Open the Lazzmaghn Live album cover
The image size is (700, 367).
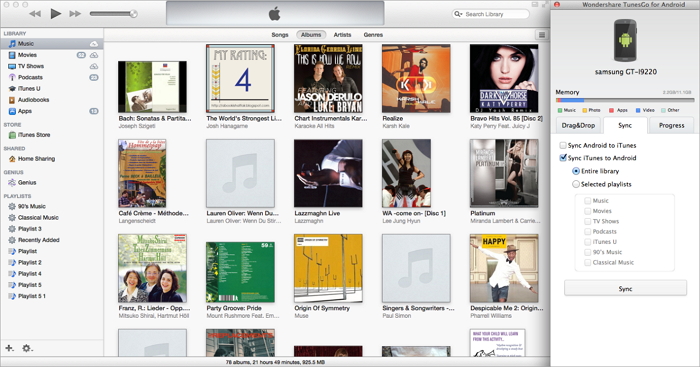point(328,173)
